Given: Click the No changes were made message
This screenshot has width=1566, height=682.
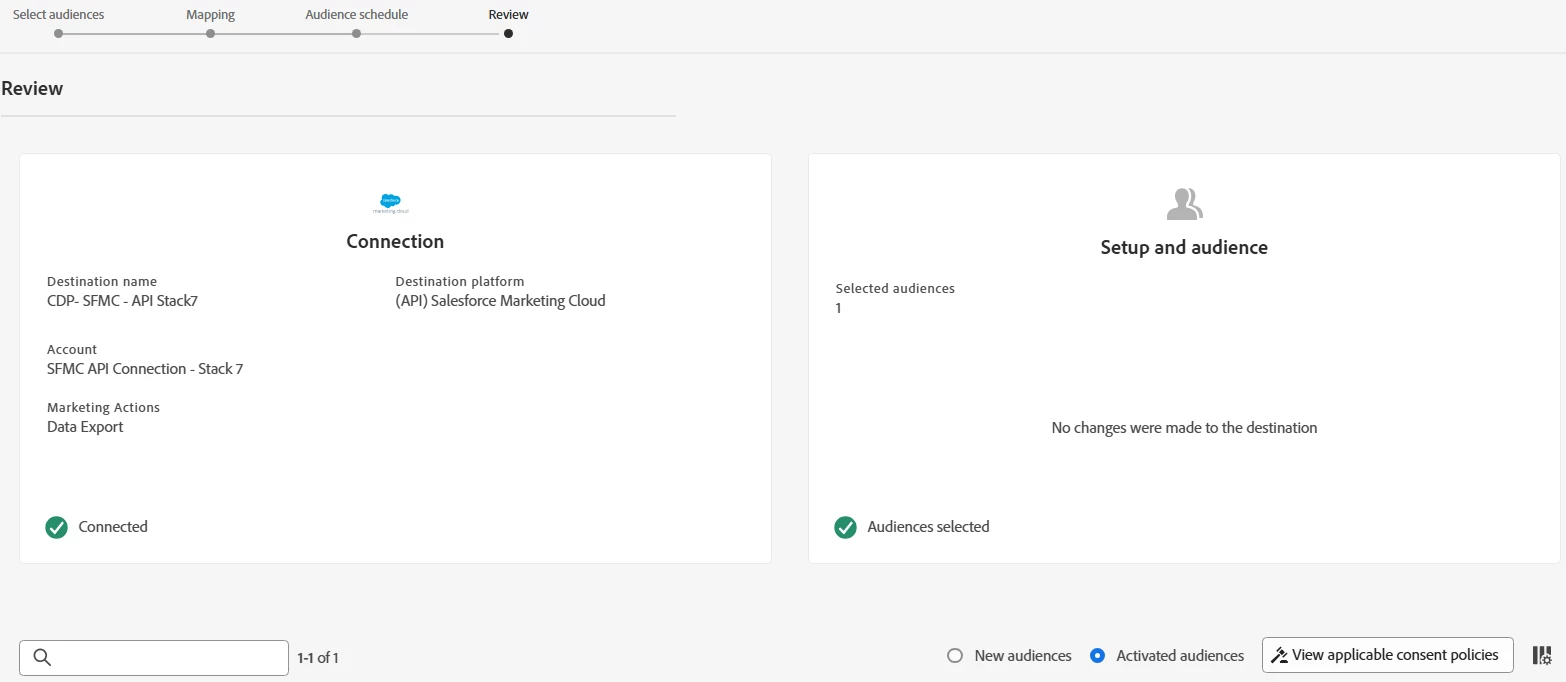Looking at the screenshot, I should point(1184,428).
